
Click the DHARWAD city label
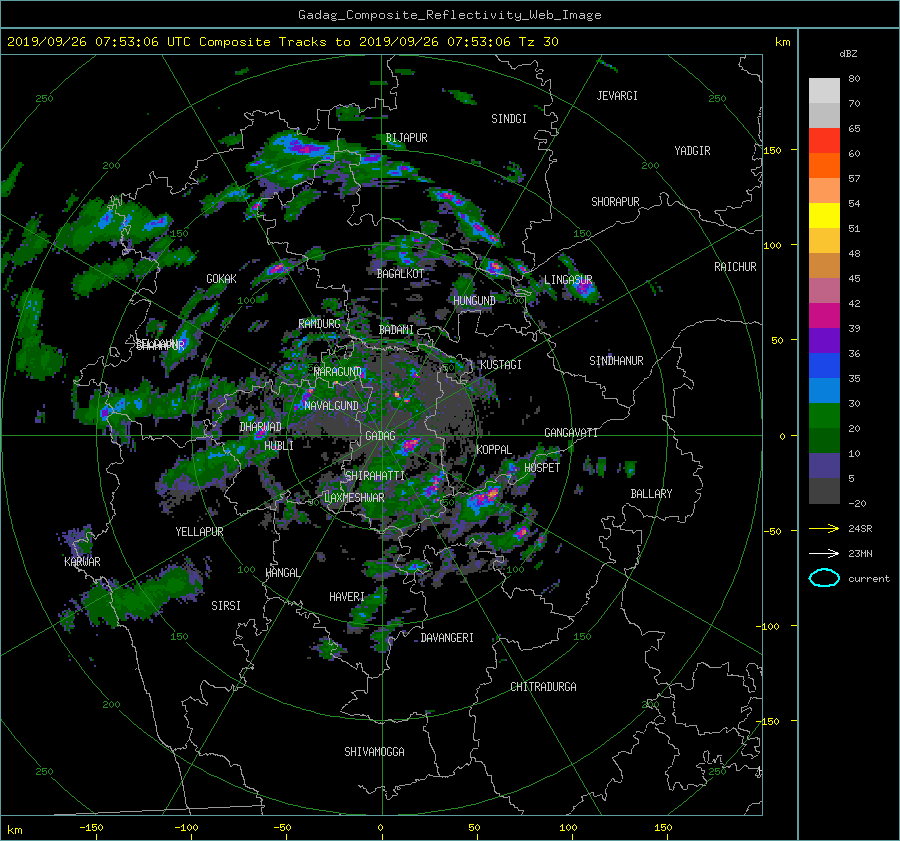coord(261,427)
